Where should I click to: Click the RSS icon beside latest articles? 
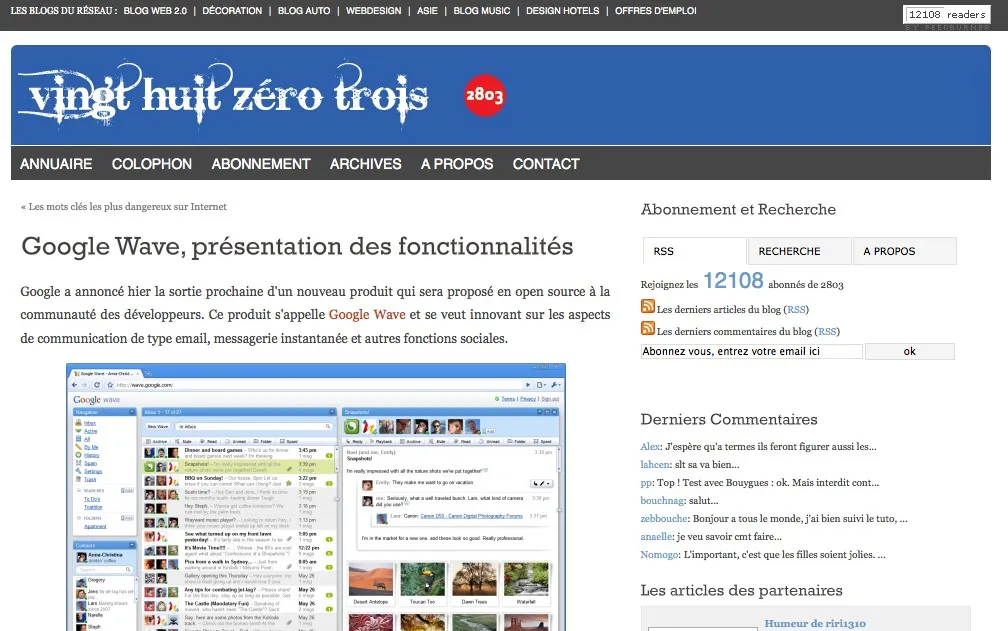click(x=648, y=307)
